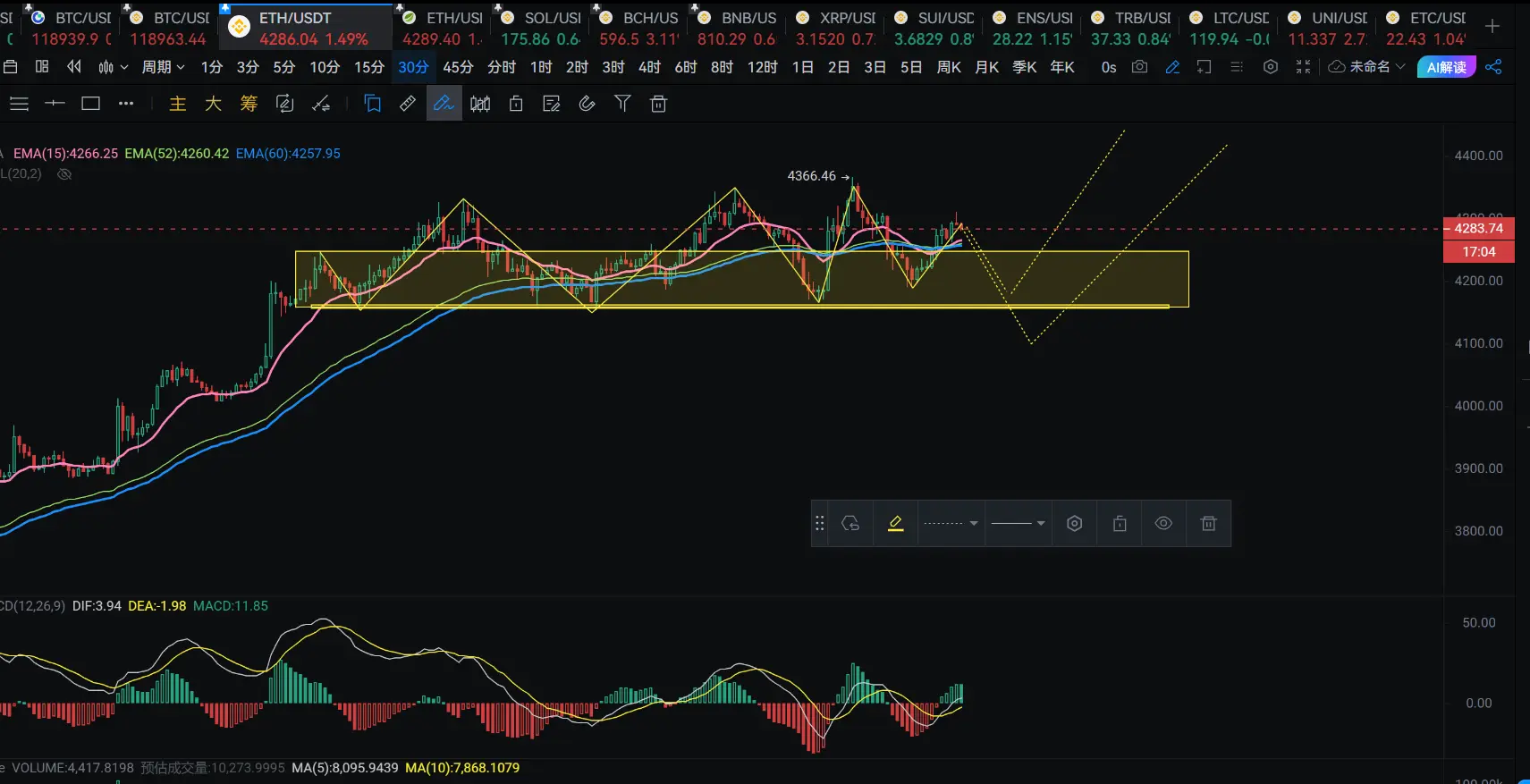The width and height of the screenshot is (1530, 784).
Task: Open more drawing tools ellipsis
Action: point(126,104)
